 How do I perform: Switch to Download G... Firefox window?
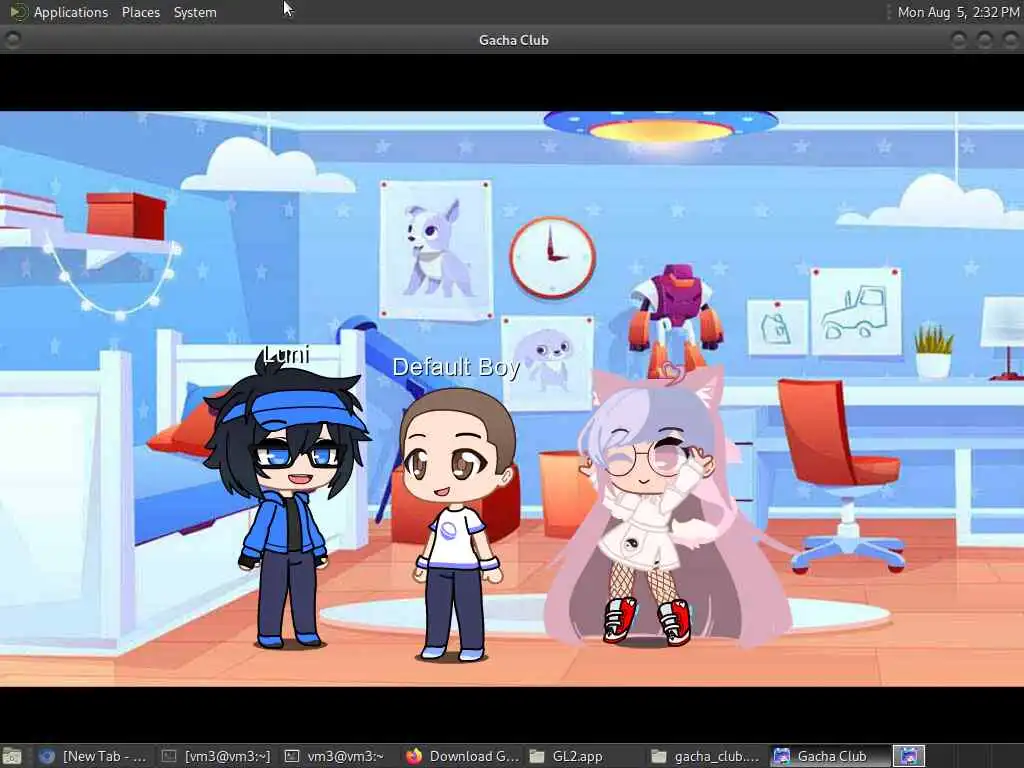click(x=462, y=756)
